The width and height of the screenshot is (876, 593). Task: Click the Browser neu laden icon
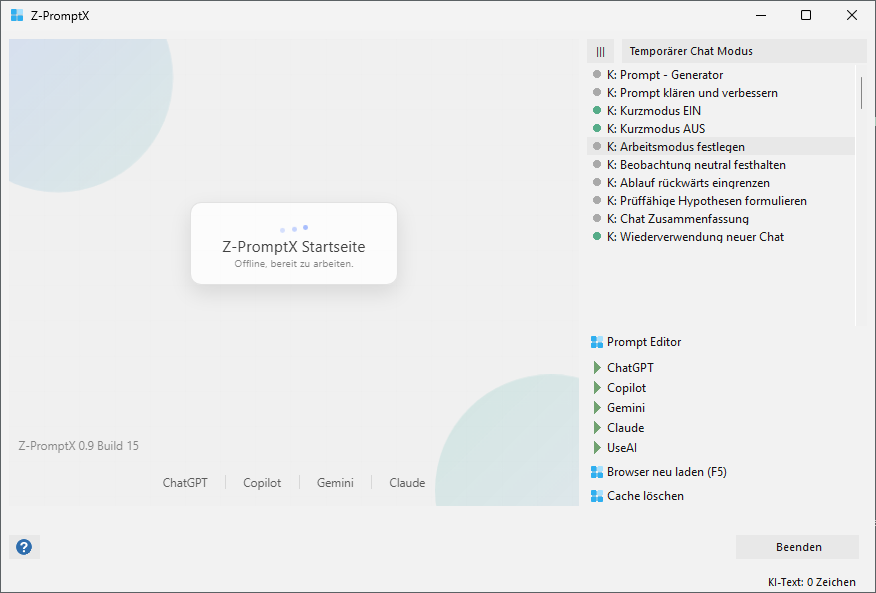pyautogui.click(x=597, y=472)
